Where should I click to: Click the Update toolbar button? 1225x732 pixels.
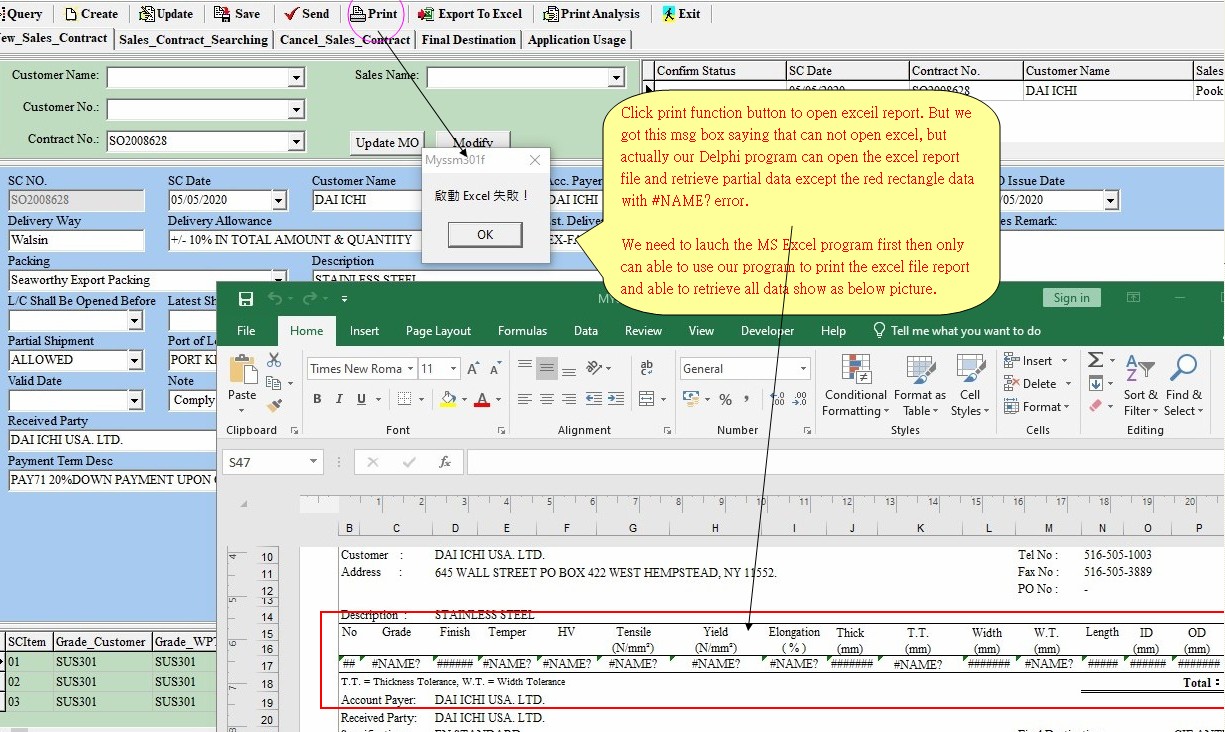(166, 14)
